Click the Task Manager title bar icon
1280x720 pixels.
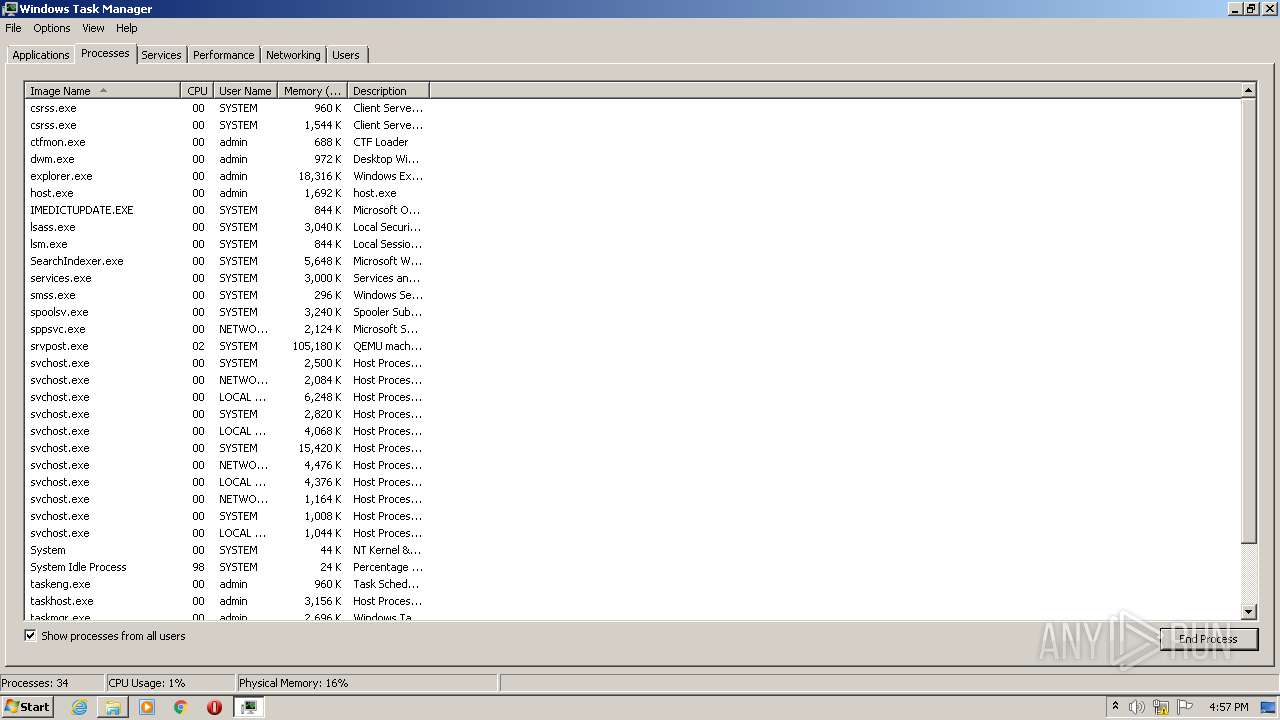coord(9,8)
